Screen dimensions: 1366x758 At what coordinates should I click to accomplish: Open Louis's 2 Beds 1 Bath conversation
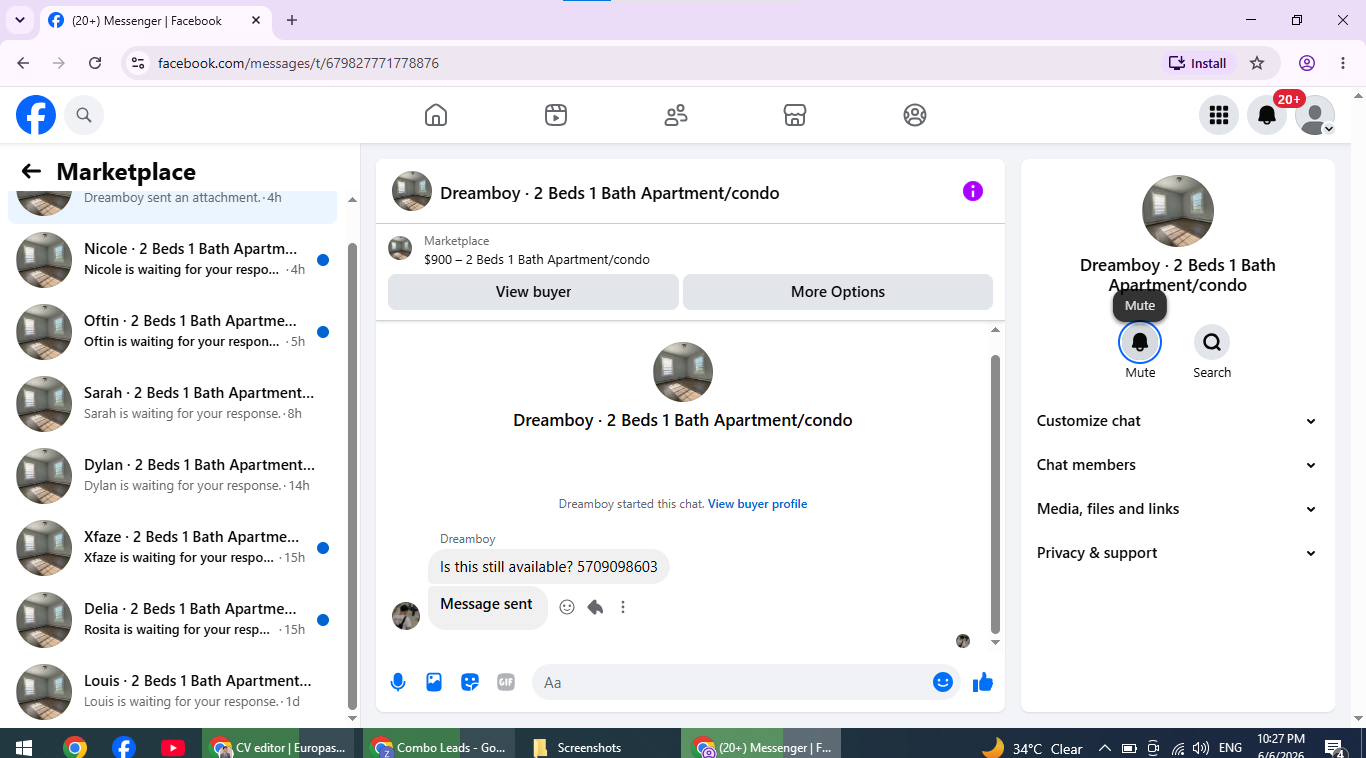click(173, 692)
